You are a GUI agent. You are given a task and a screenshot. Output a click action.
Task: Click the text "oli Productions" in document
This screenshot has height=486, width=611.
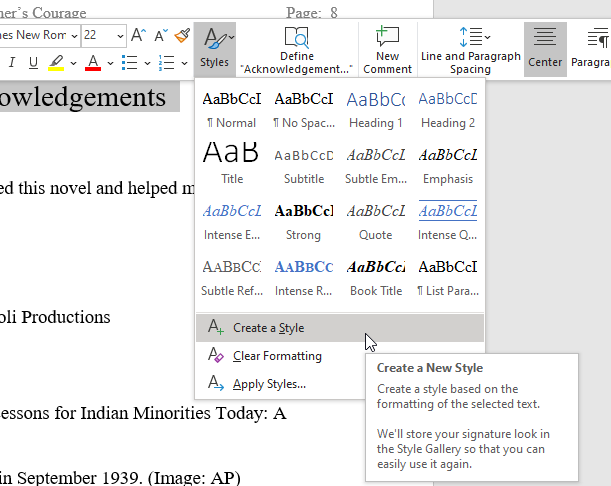pos(55,317)
